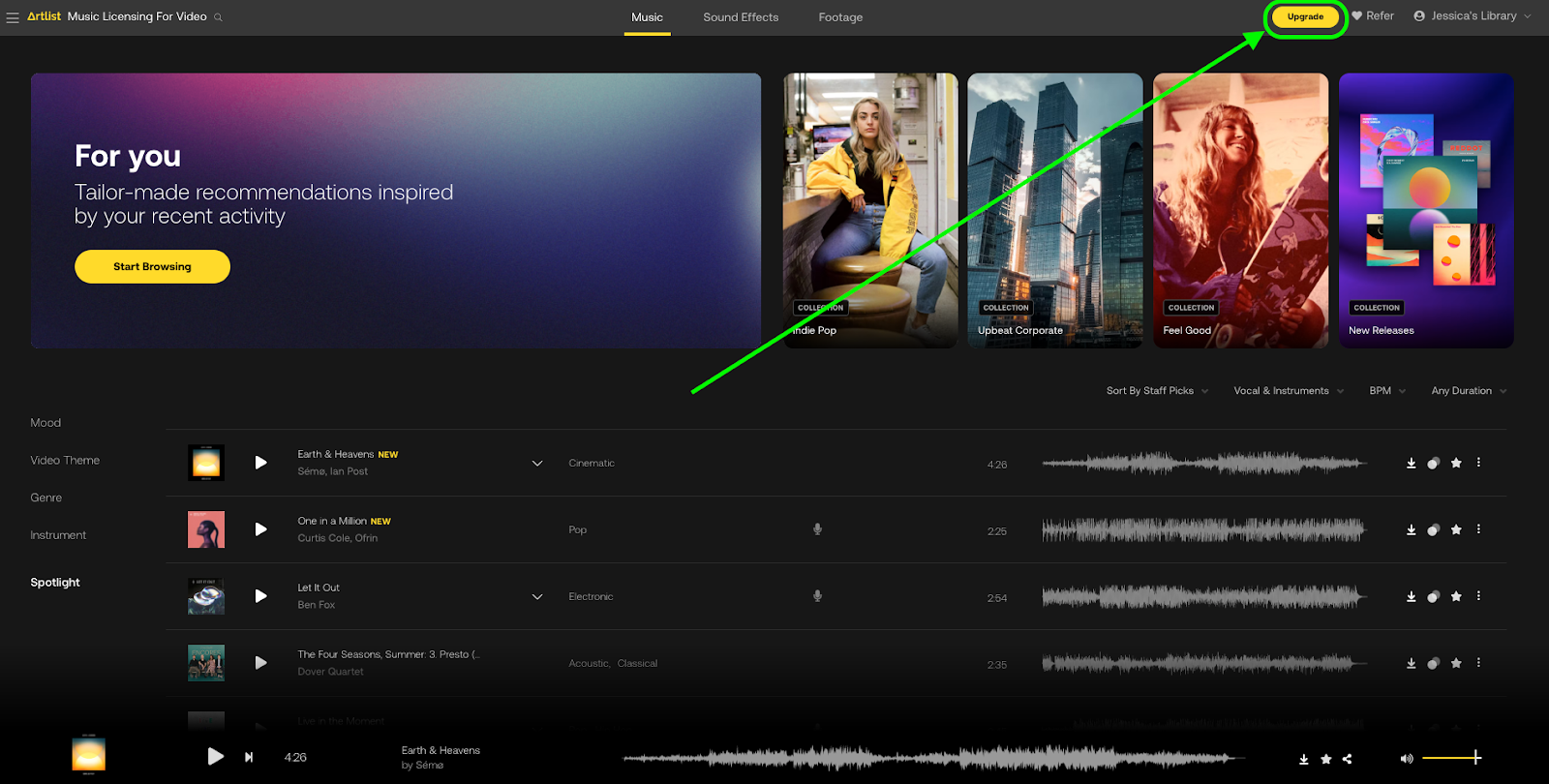Open the Video Theme filter in the sidebar
This screenshot has height=784, width=1549.
(65, 461)
